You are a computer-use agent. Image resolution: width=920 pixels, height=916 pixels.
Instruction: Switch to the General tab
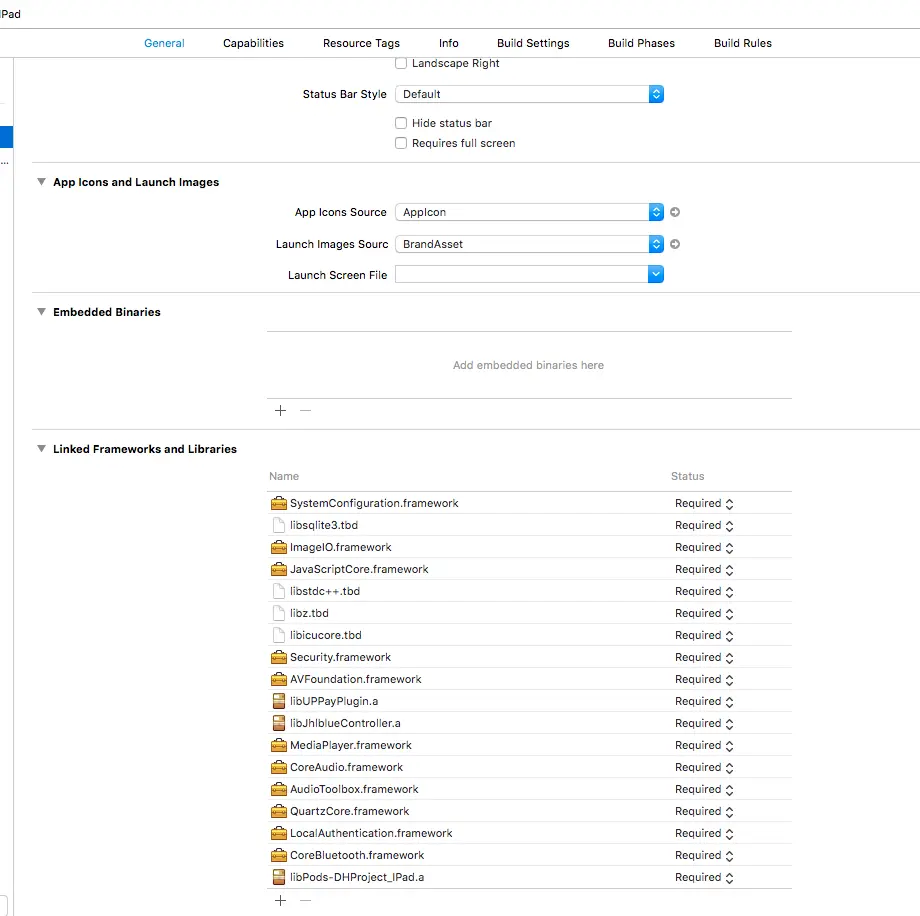[164, 43]
